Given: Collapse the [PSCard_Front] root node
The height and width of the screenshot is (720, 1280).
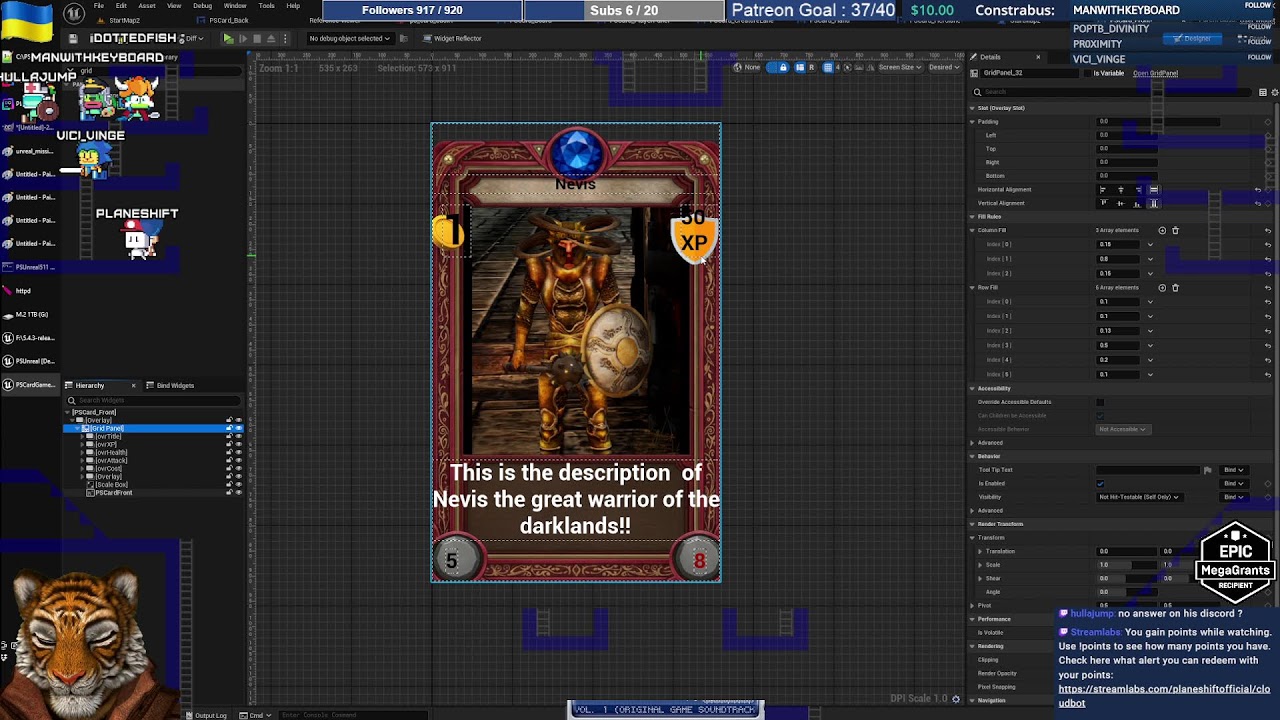Looking at the screenshot, I should point(69,412).
